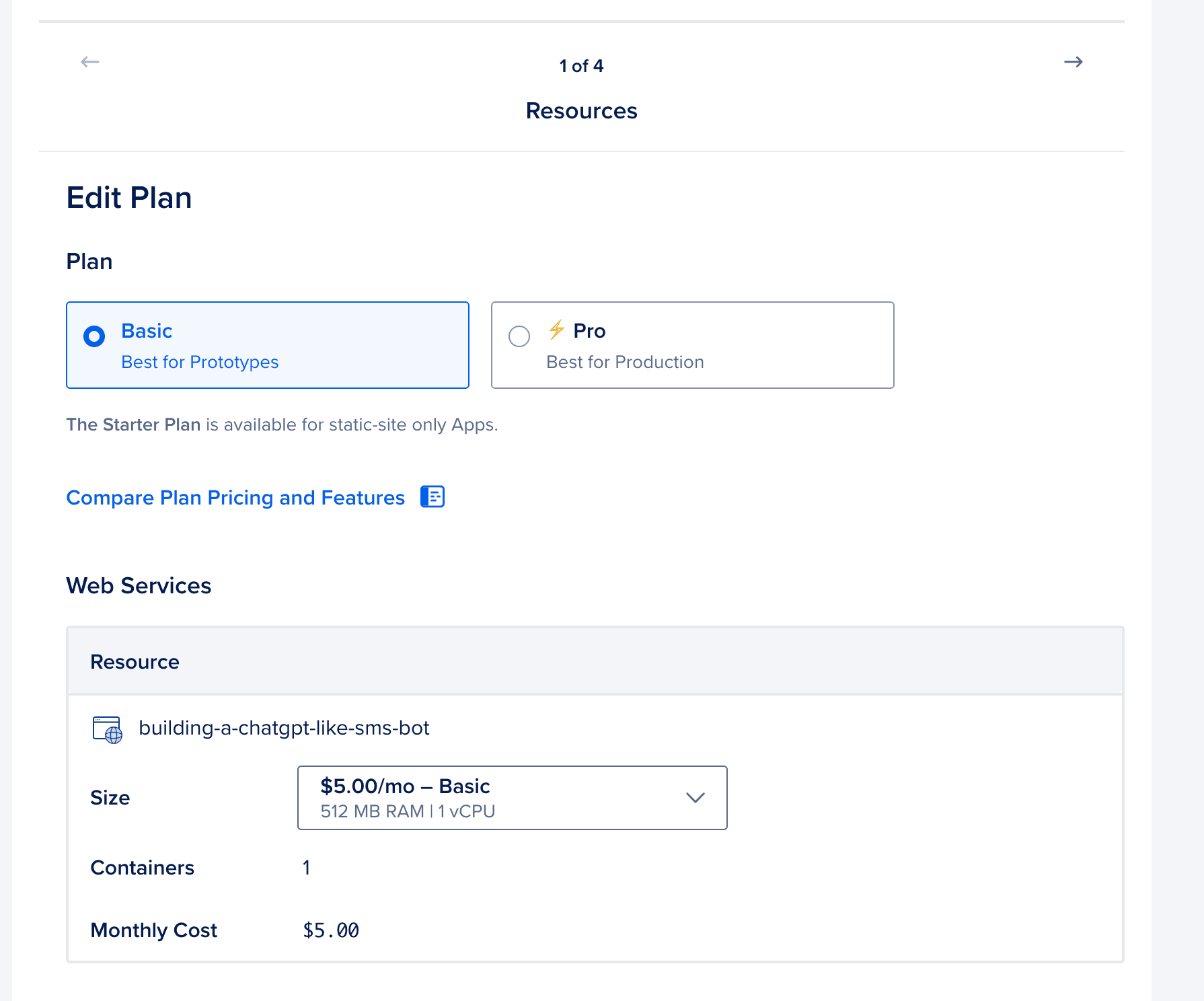This screenshot has height=1001, width=1204.
Task: Click the Resources step title
Action: click(581, 111)
